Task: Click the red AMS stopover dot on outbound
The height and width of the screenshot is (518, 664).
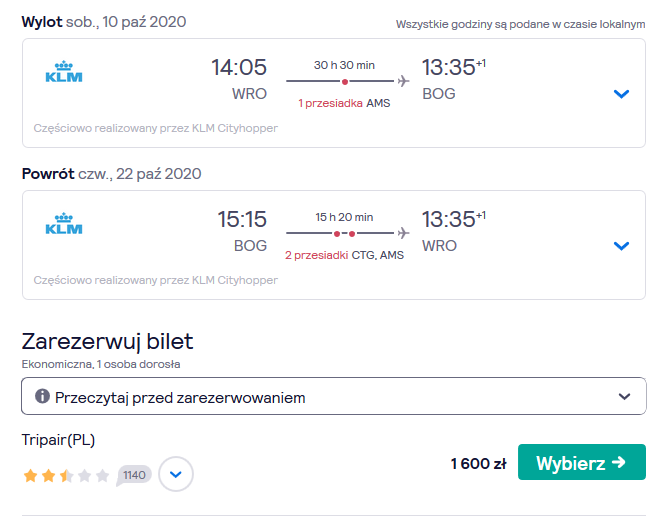Action: [x=345, y=82]
